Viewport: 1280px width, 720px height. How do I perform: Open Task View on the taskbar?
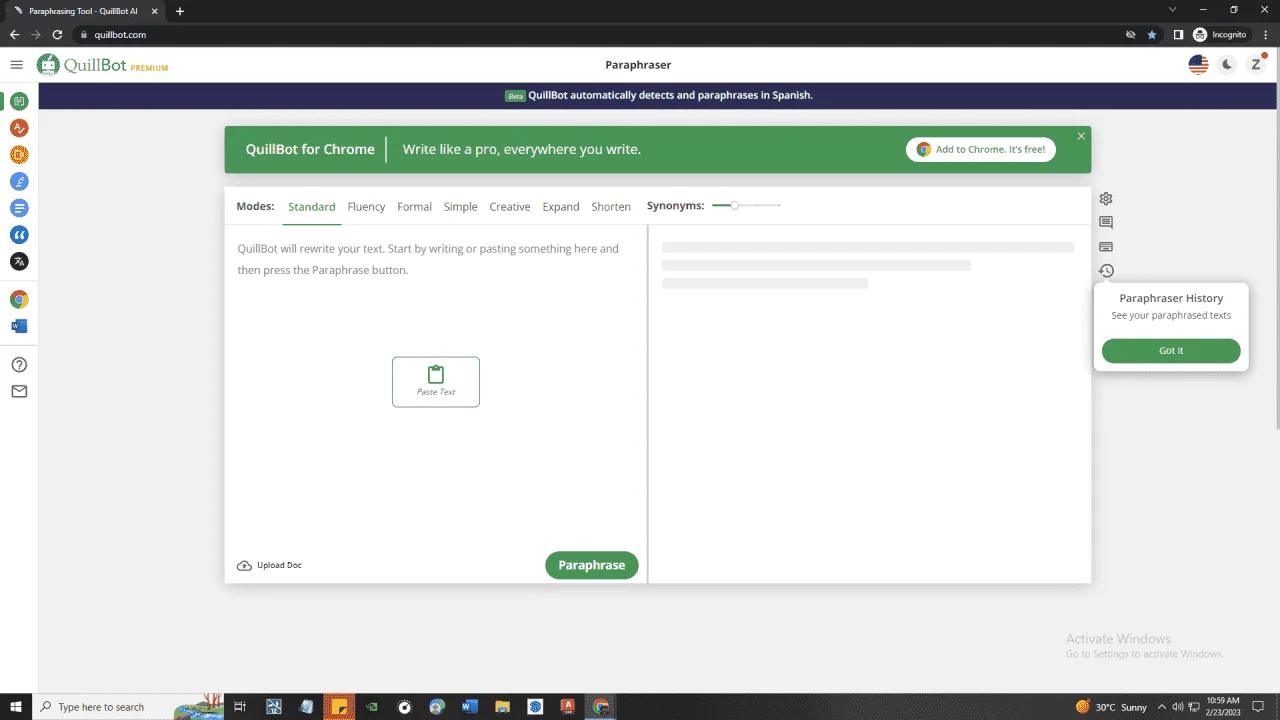point(240,707)
